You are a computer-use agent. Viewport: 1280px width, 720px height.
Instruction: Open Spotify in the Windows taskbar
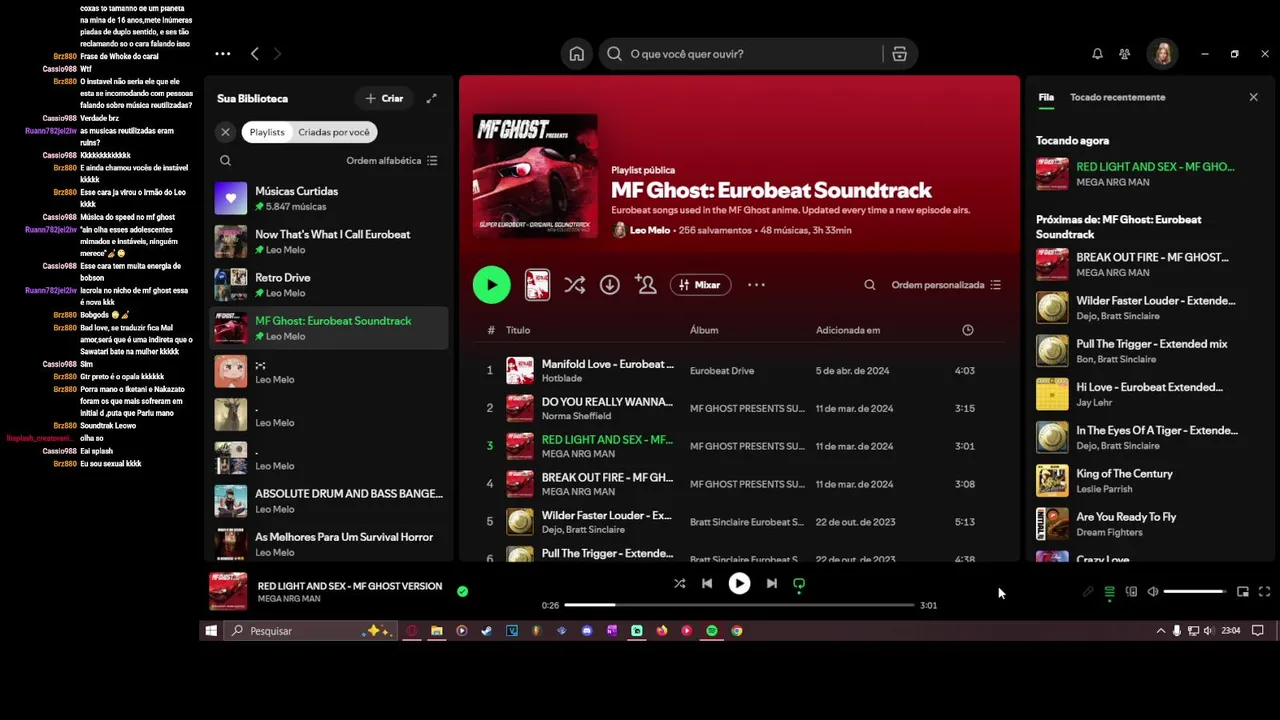712,631
